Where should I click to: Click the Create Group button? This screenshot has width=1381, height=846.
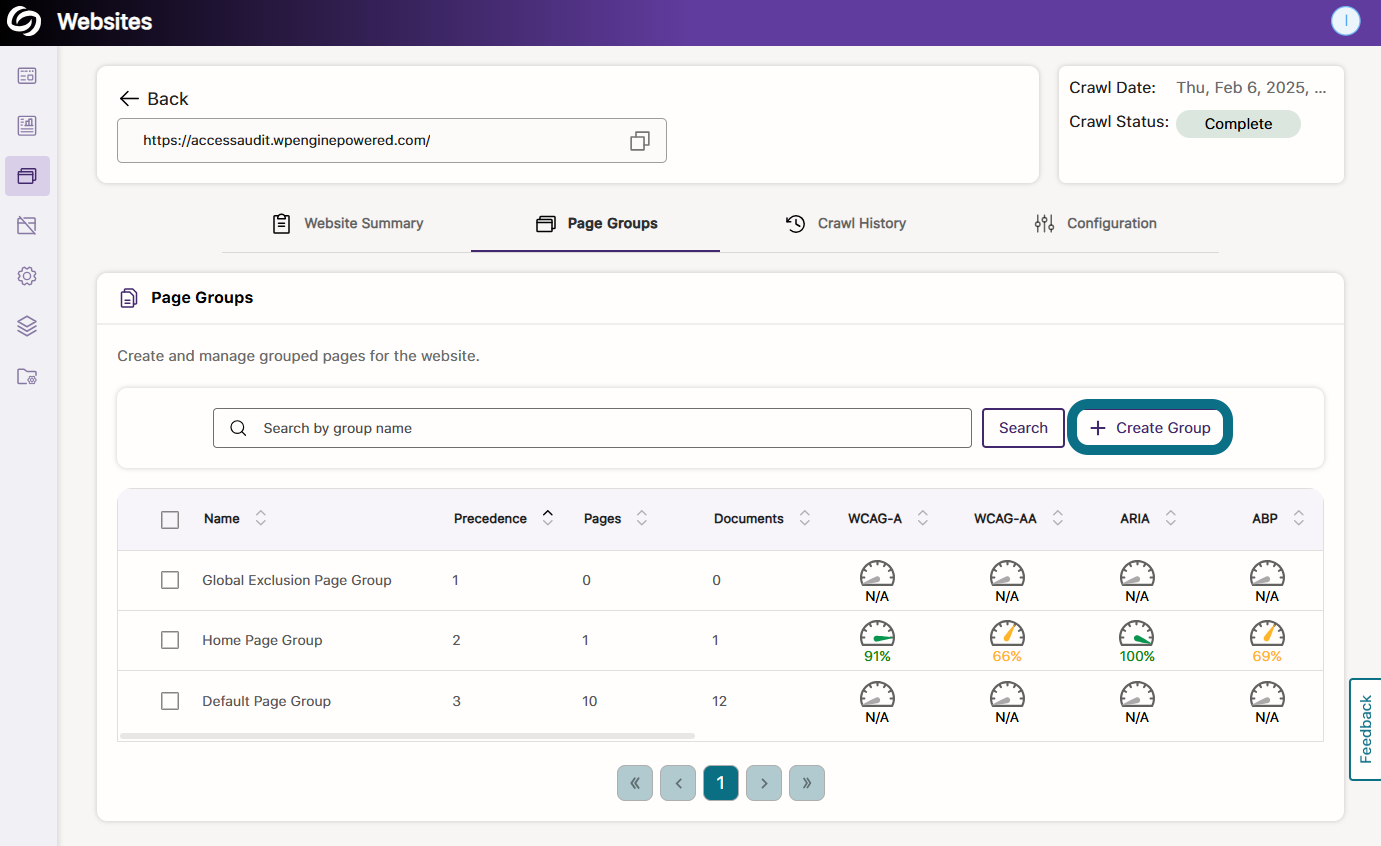(x=1150, y=428)
